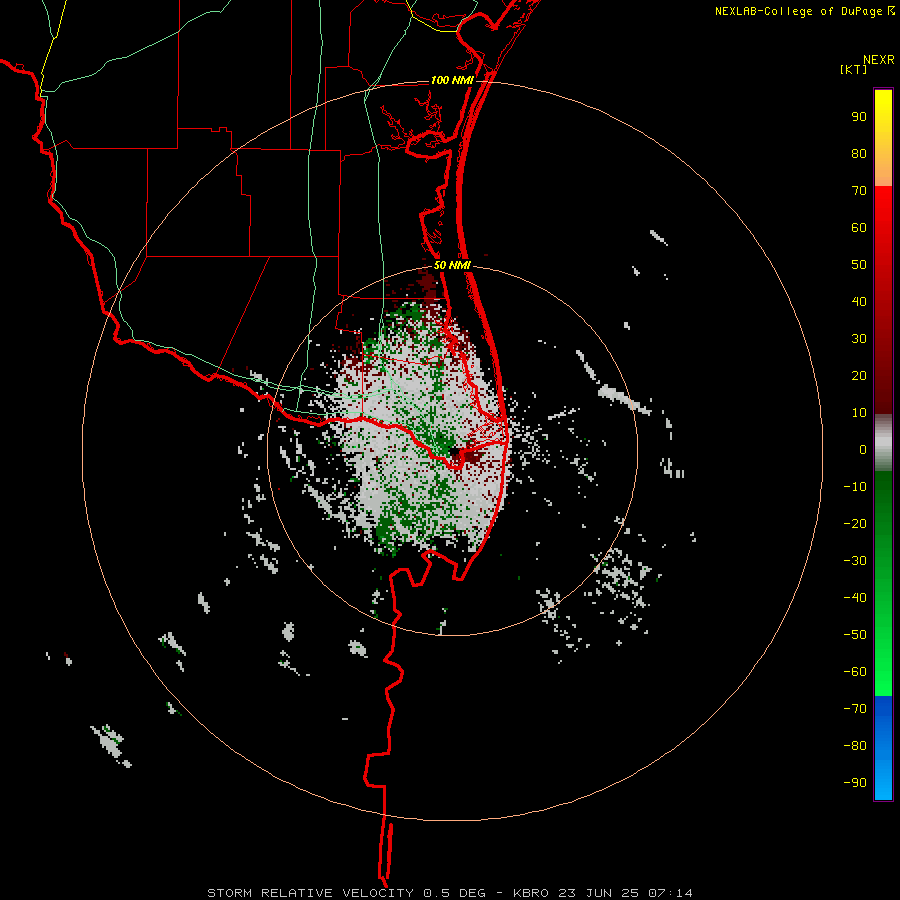The height and width of the screenshot is (900, 900).
Task: Click the -10 value on the velocity scale
Action: [x=855, y=487]
